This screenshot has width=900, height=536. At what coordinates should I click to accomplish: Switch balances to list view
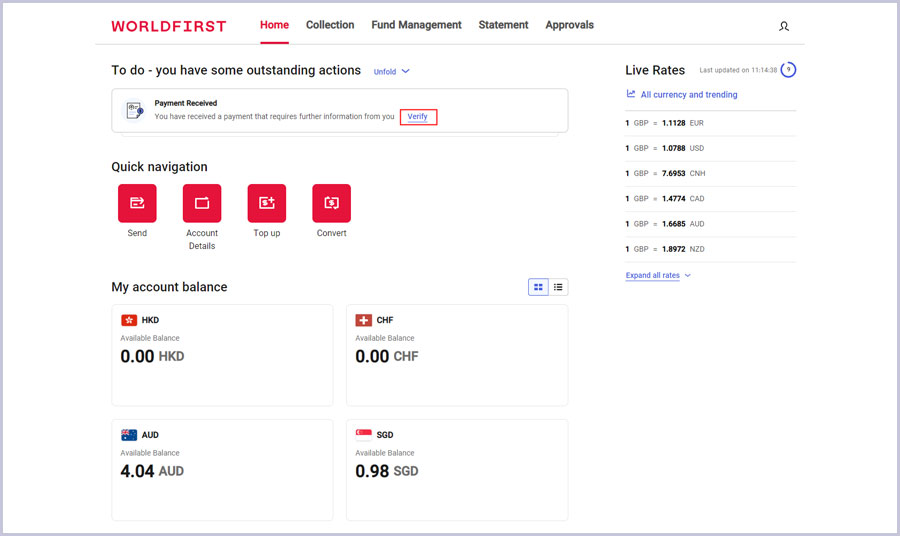click(x=558, y=287)
